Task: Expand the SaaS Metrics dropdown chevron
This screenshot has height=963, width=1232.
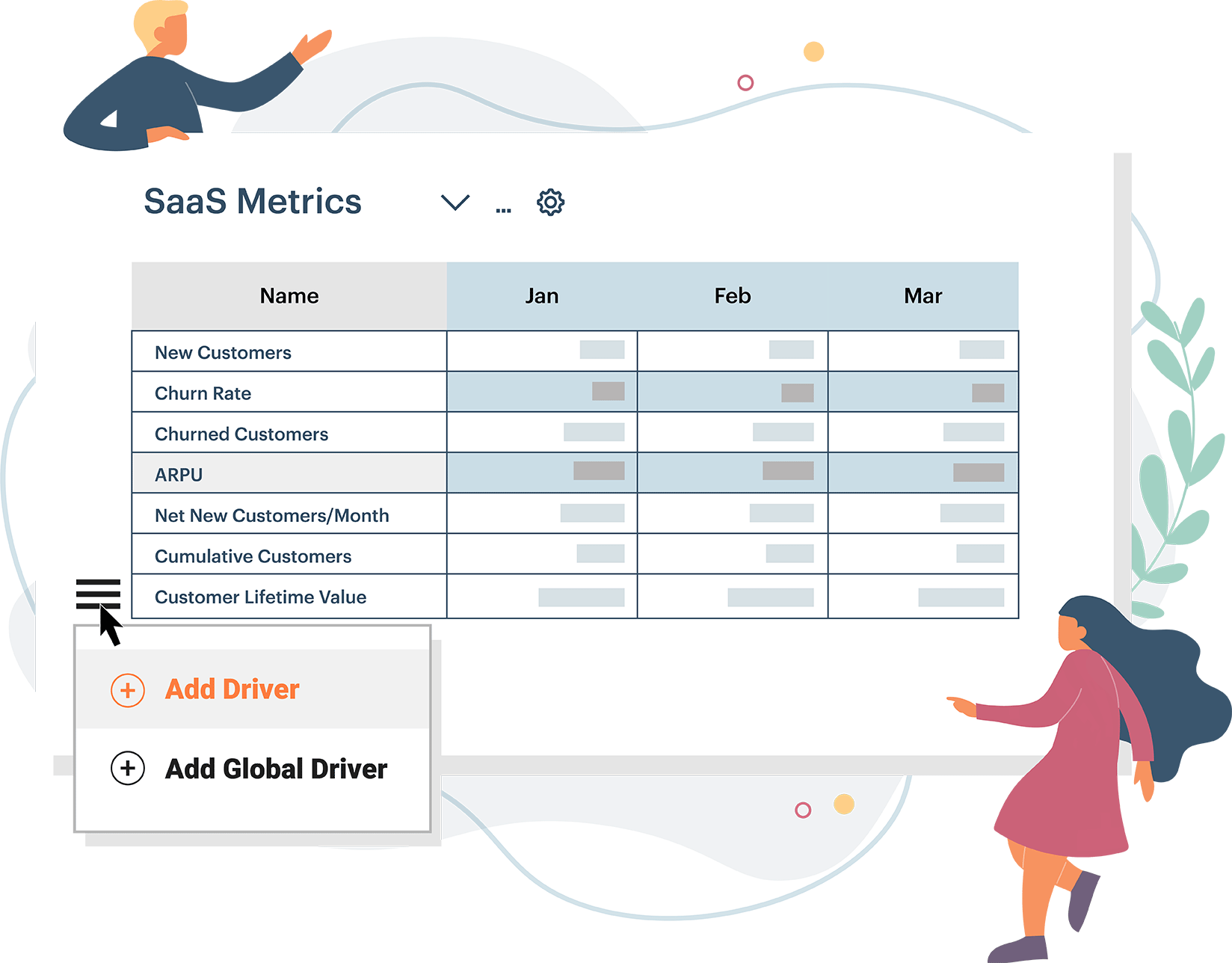Action: click(455, 203)
